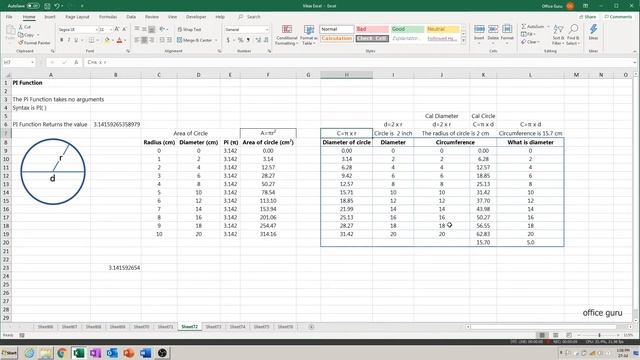This screenshot has width=640, height=360.
Task: Click the Save icon in title bar
Action: click(x=47, y=6)
